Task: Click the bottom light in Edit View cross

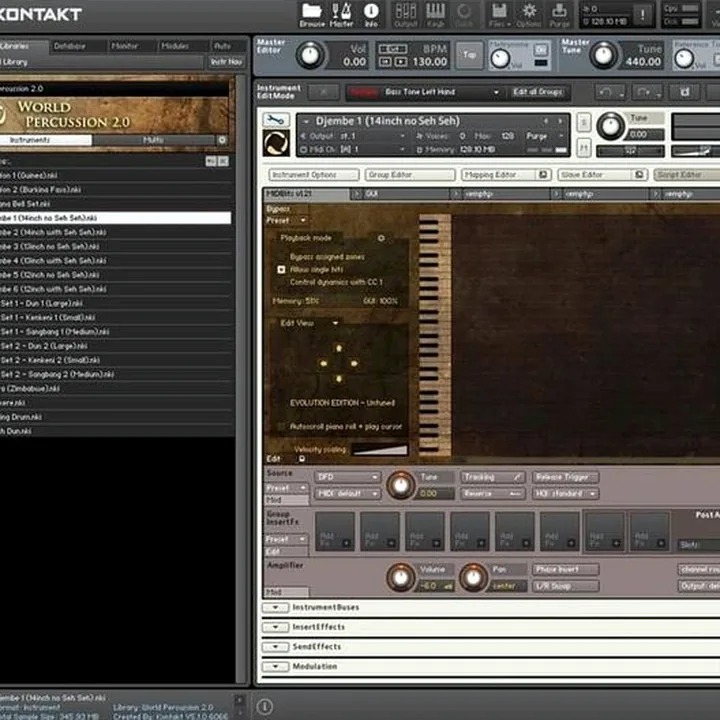Action: [x=339, y=379]
